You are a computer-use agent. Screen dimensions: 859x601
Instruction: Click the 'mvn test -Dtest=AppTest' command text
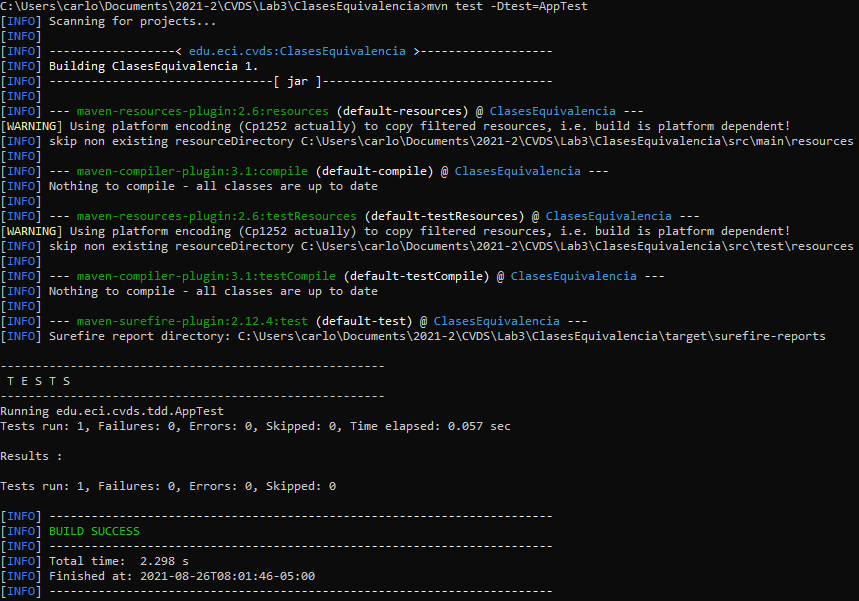click(507, 7)
